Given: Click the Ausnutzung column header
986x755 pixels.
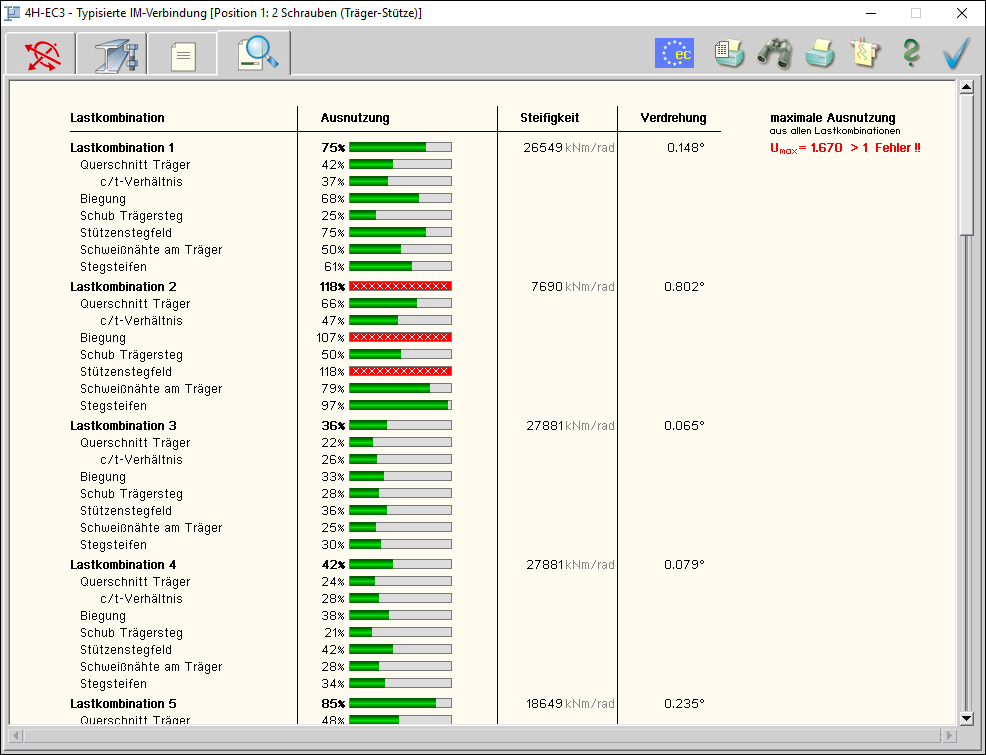Looking at the screenshot, I should point(355,118).
